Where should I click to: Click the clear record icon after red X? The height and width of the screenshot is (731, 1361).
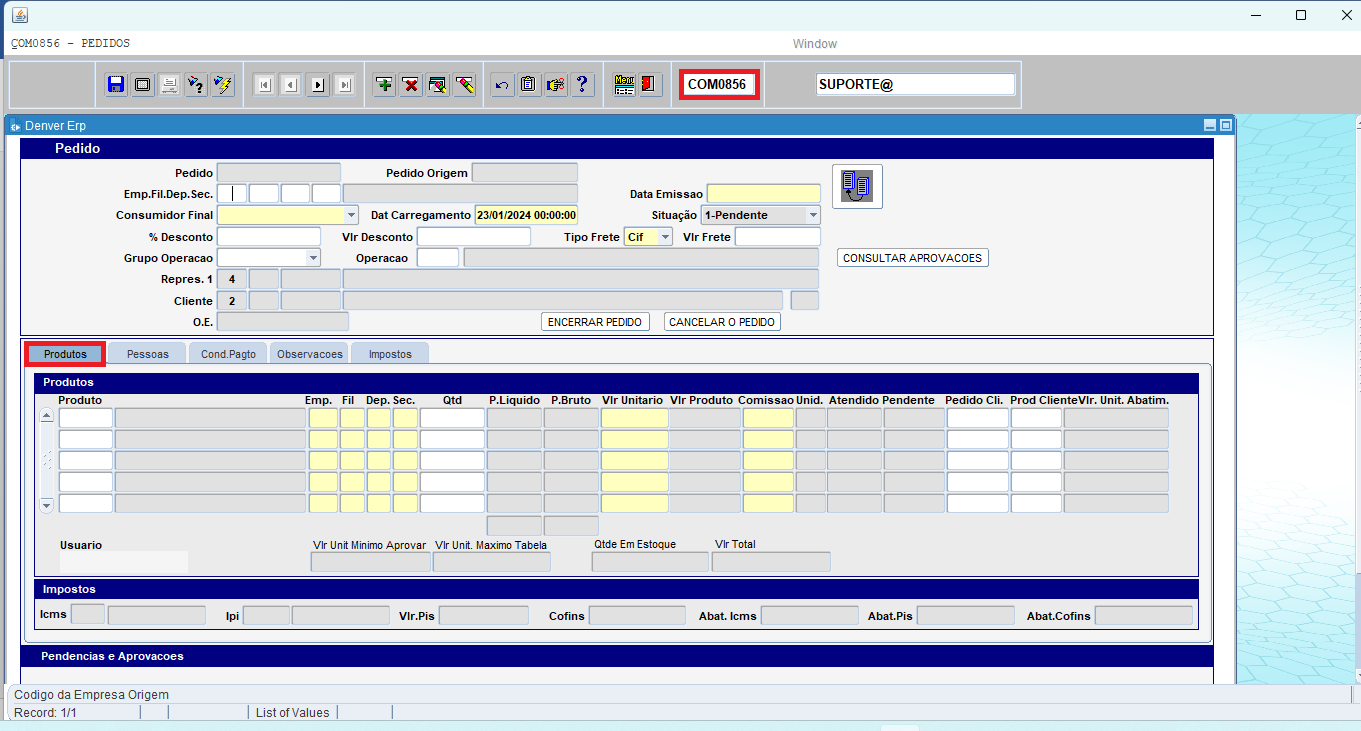(x=437, y=85)
